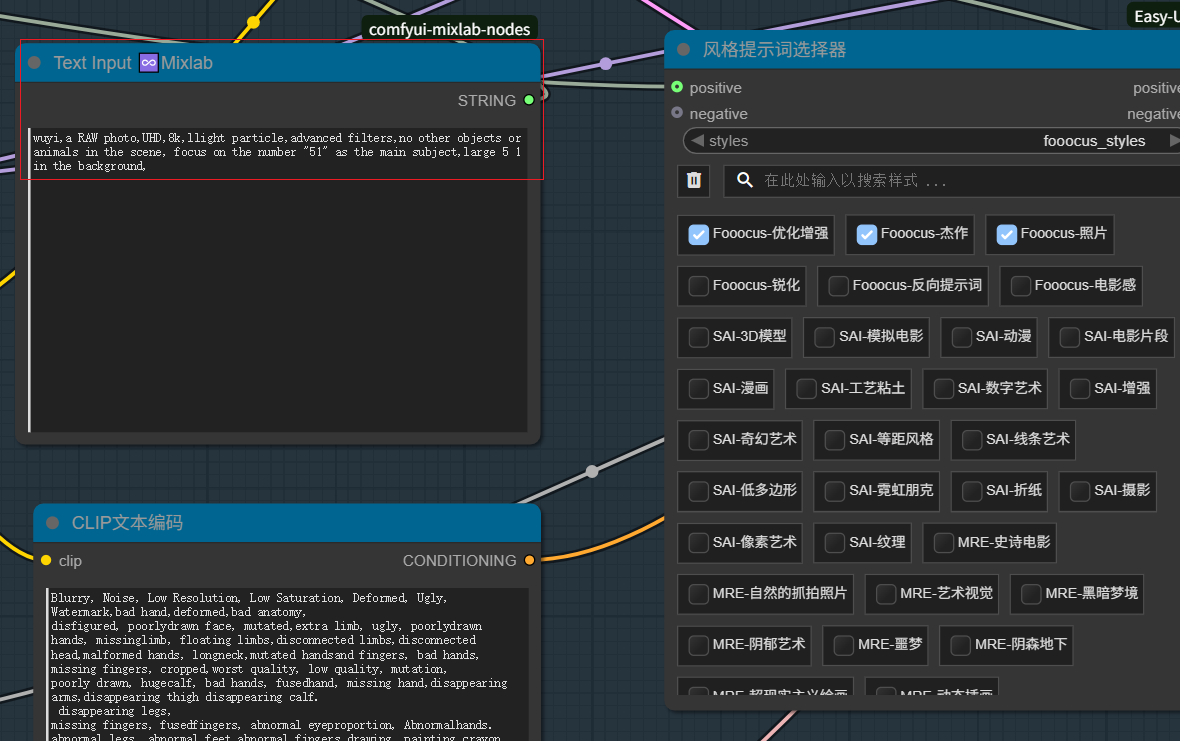
Task: Tick SAI-低多边形 style
Action: pyautogui.click(x=698, y=491)
